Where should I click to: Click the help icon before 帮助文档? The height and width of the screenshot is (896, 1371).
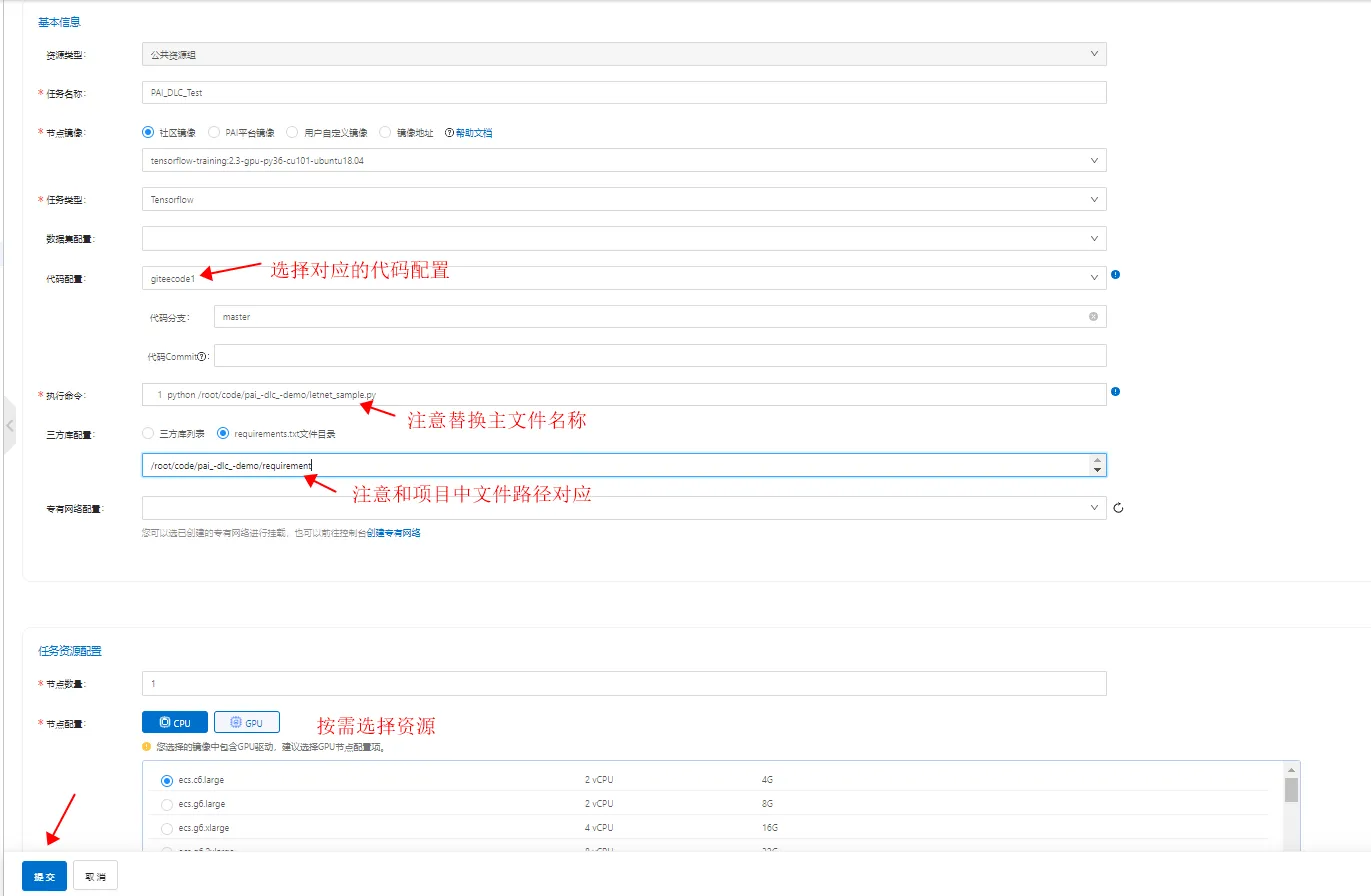pos(449,133)
